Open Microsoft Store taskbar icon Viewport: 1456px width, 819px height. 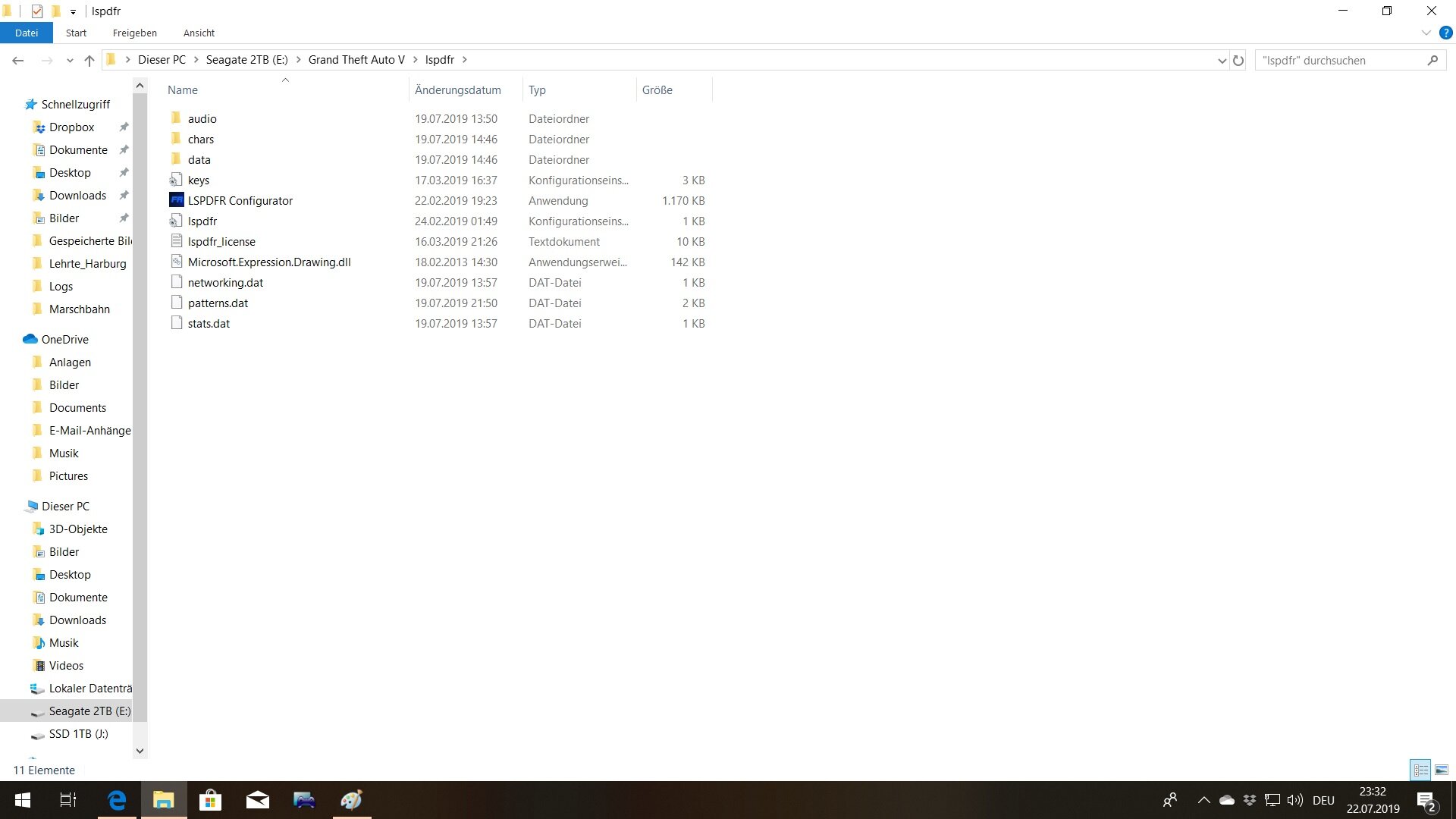[x=210, y=800]
